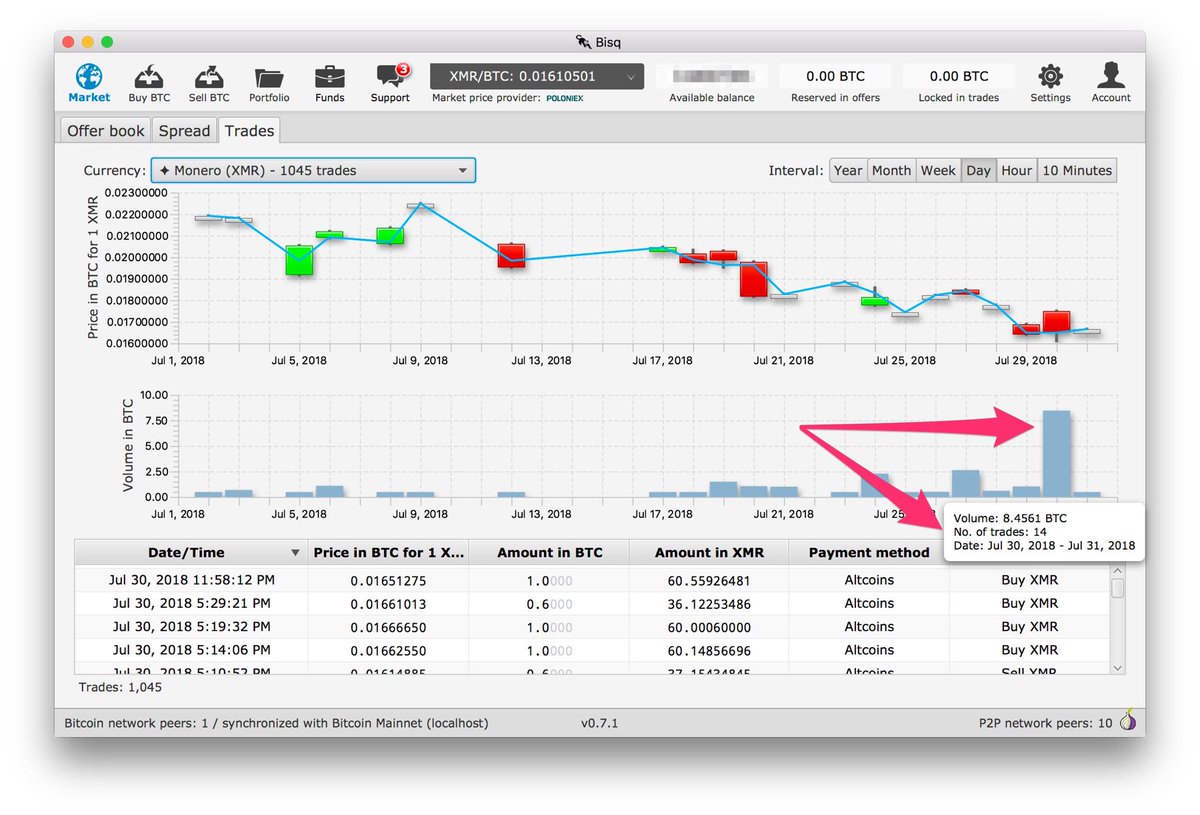Click XMR amount 60.14856696
The height and width of the screenshot is (815, 1200).
coord(708,650)
